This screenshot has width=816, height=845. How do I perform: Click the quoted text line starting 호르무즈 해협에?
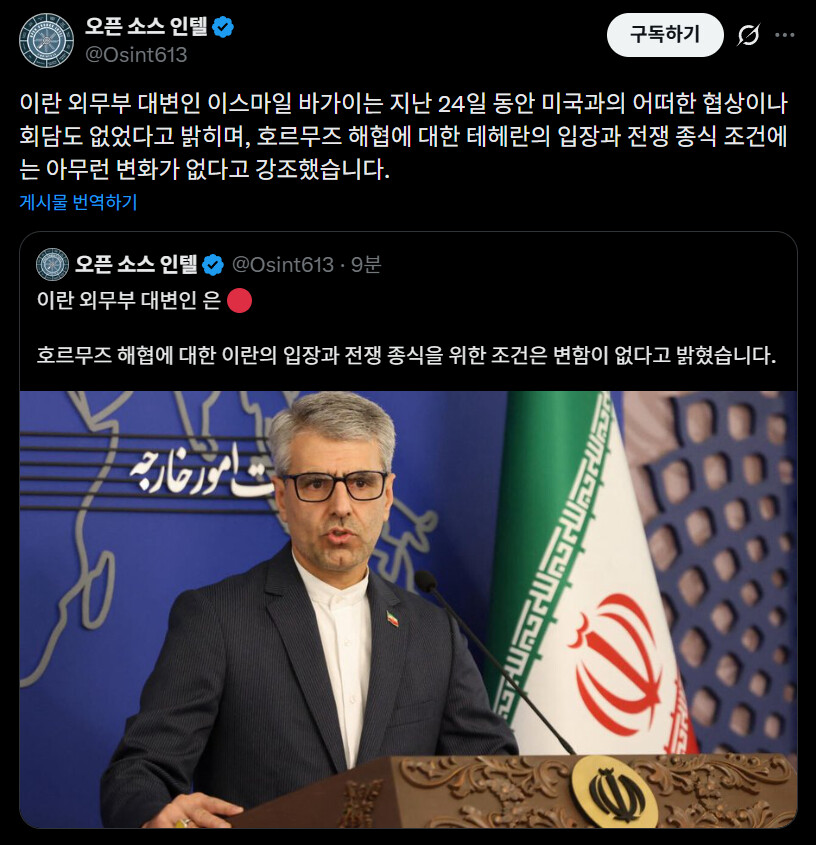(406, 355)
